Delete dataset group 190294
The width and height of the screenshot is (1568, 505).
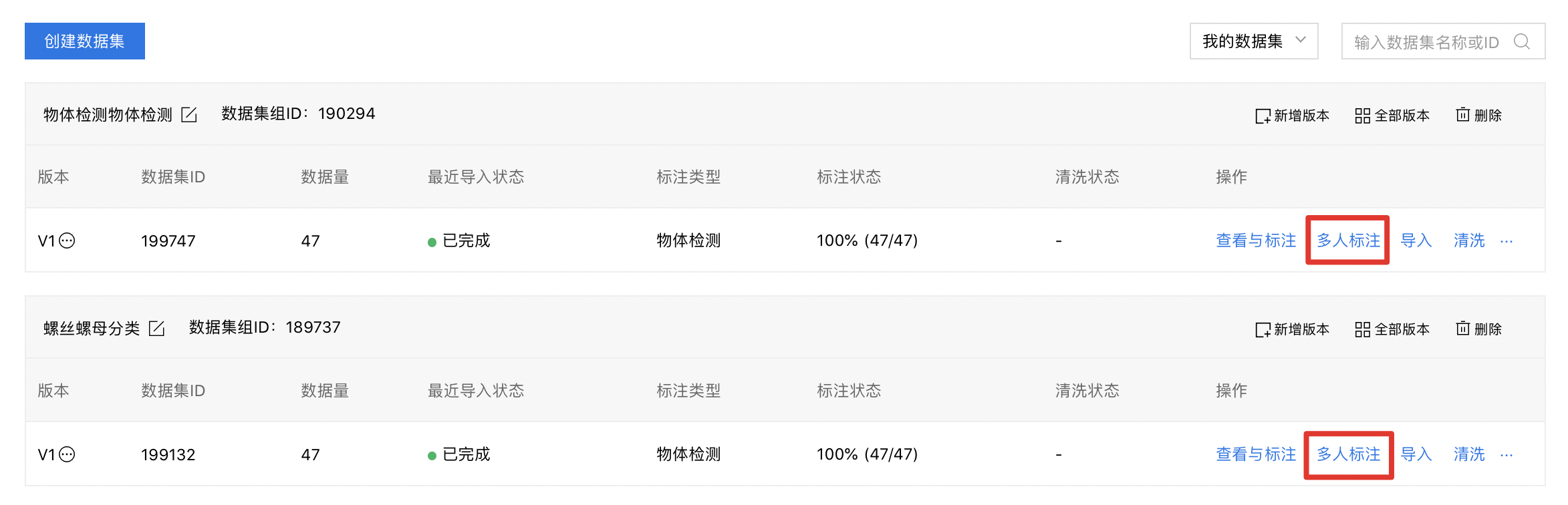coord(1478,116)
